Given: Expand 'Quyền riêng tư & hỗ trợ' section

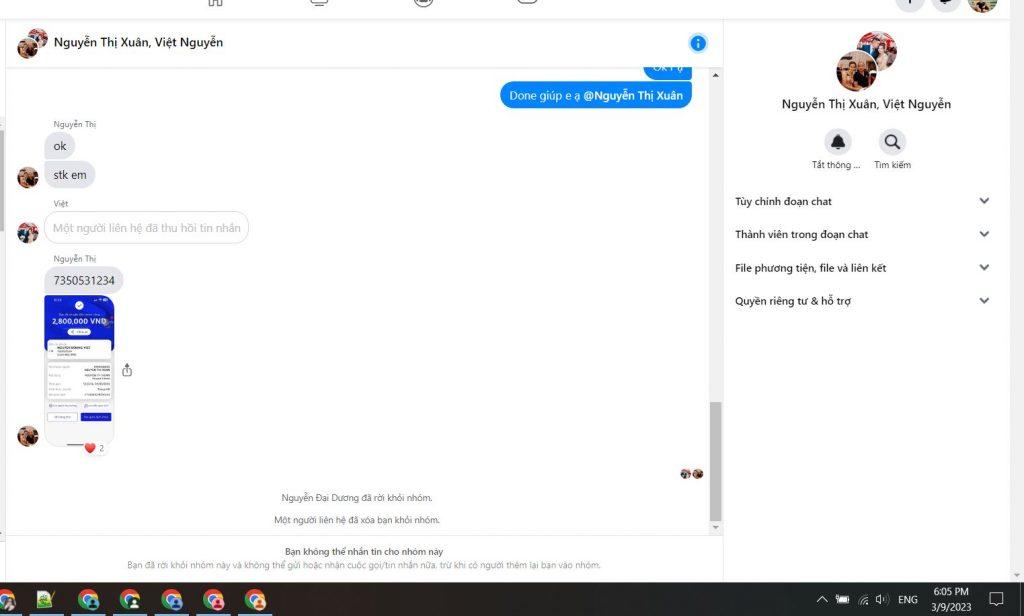Looking at the screenshot, I should (x=862, y=301).
